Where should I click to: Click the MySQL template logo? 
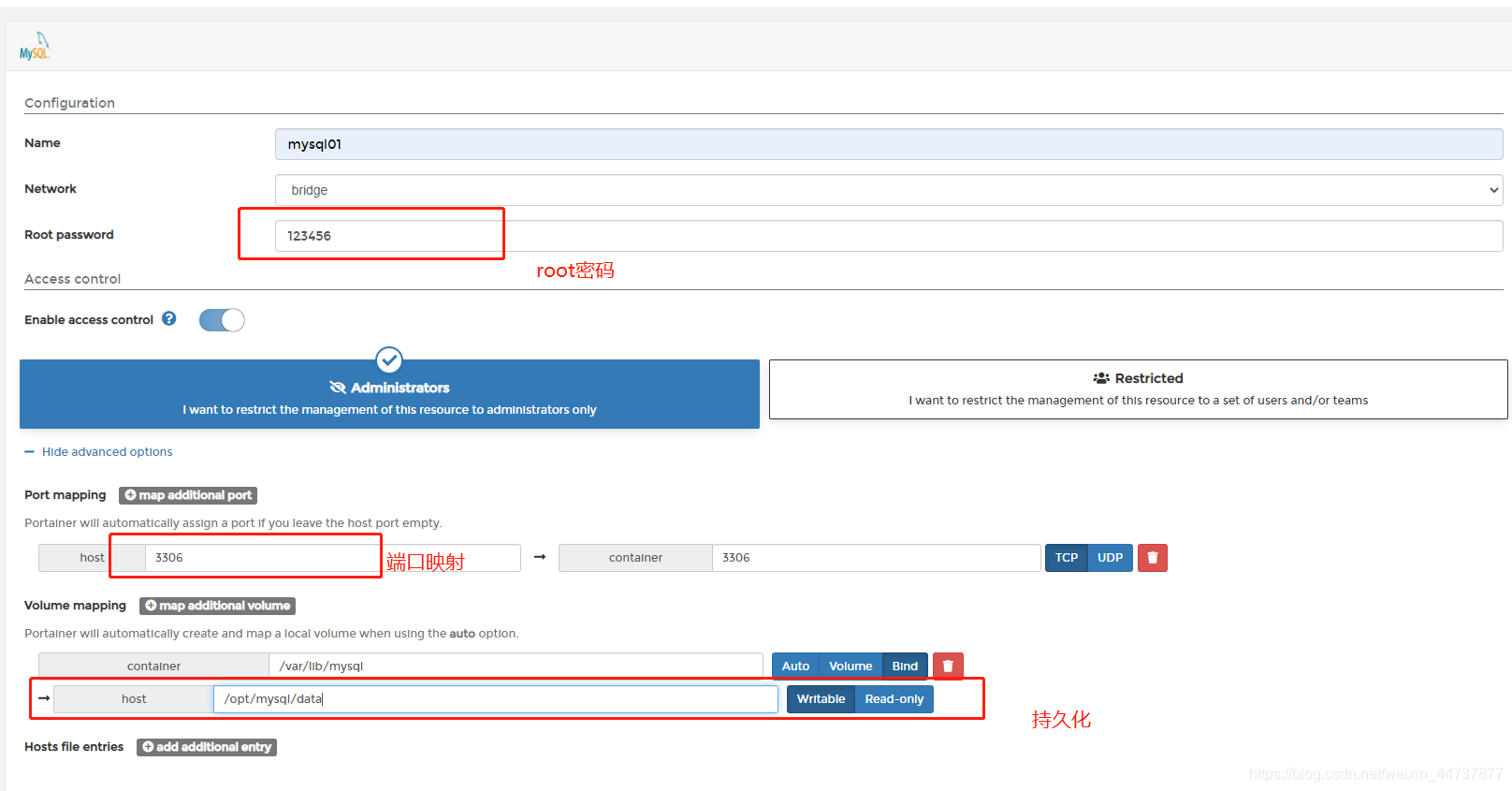35,46
